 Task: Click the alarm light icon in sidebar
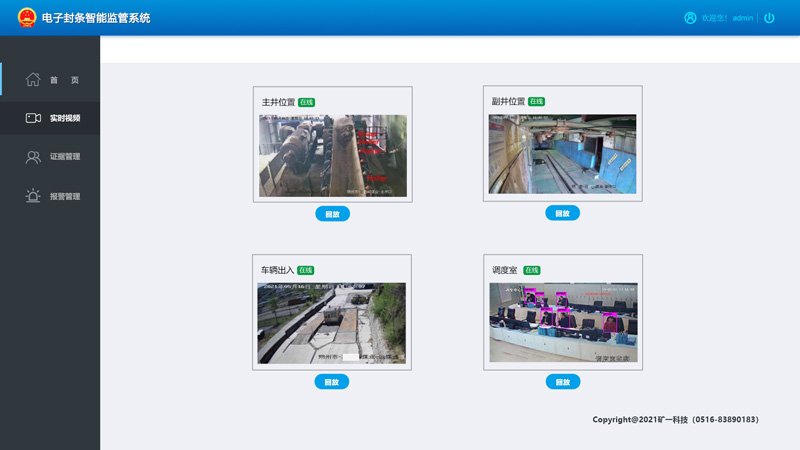coord(33,196)
